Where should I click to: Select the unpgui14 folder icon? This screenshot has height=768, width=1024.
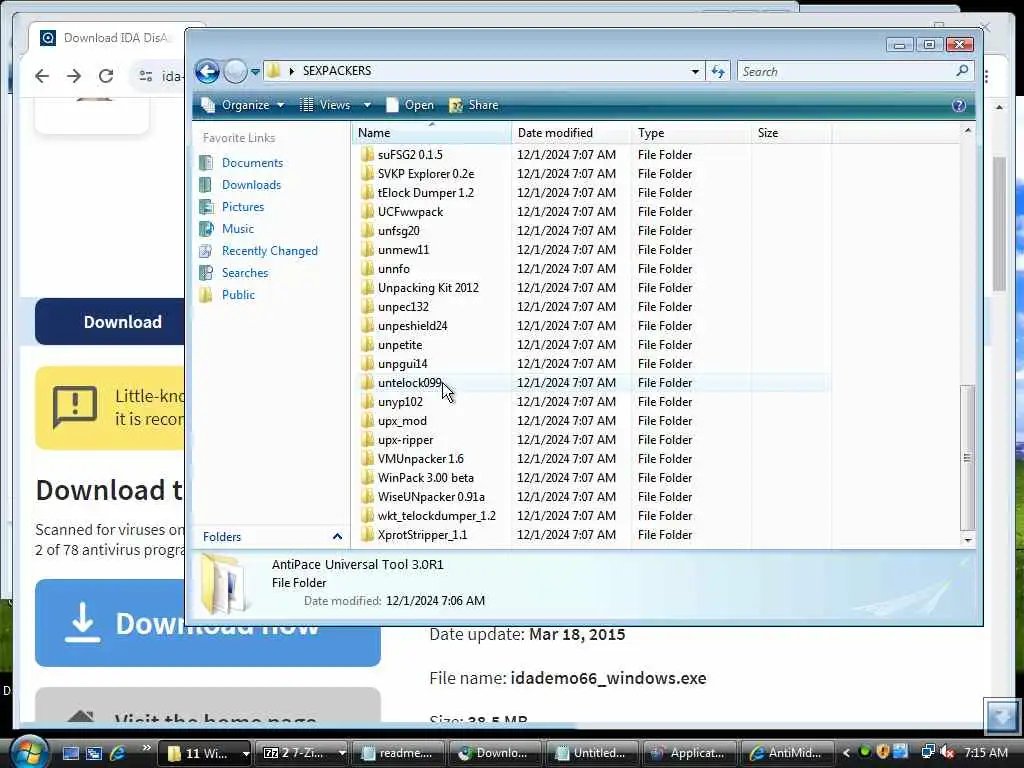coord(368,362)
